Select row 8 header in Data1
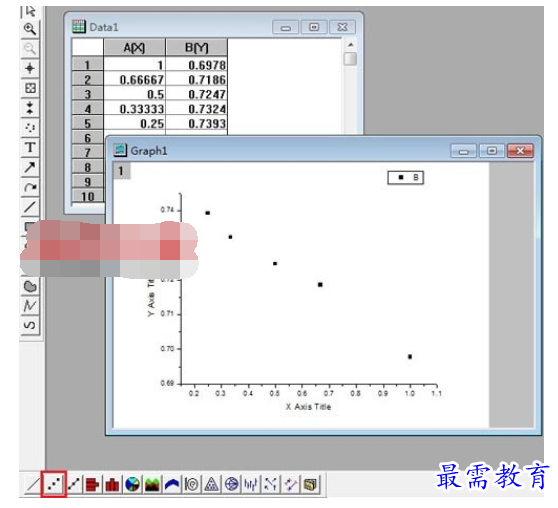 point(88,167)
